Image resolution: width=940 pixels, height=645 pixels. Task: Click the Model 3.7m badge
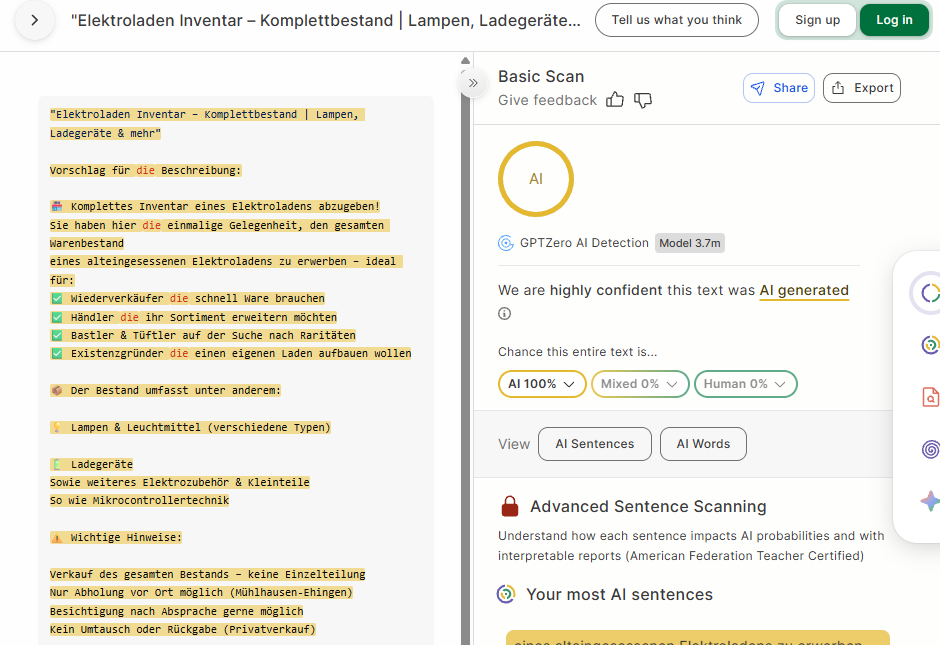(689, 243)
